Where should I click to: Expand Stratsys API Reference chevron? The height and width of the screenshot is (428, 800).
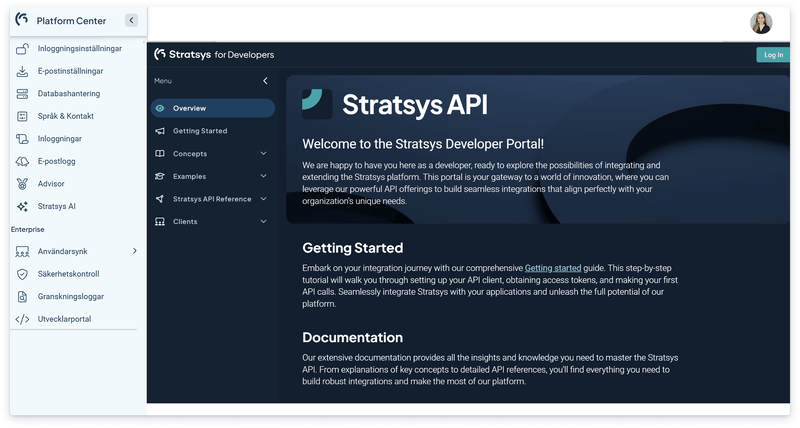click(264, 199)
